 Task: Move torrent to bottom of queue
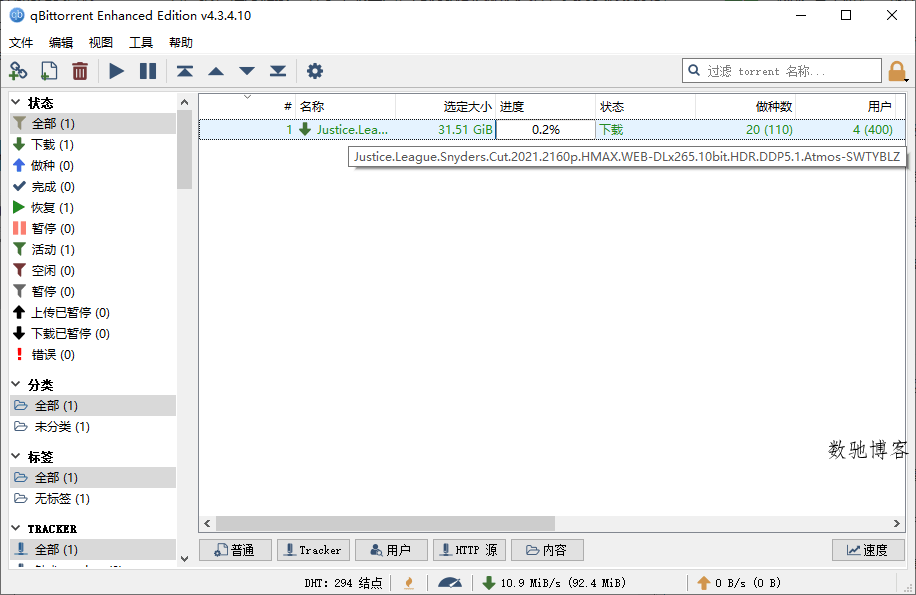point(278,71)
